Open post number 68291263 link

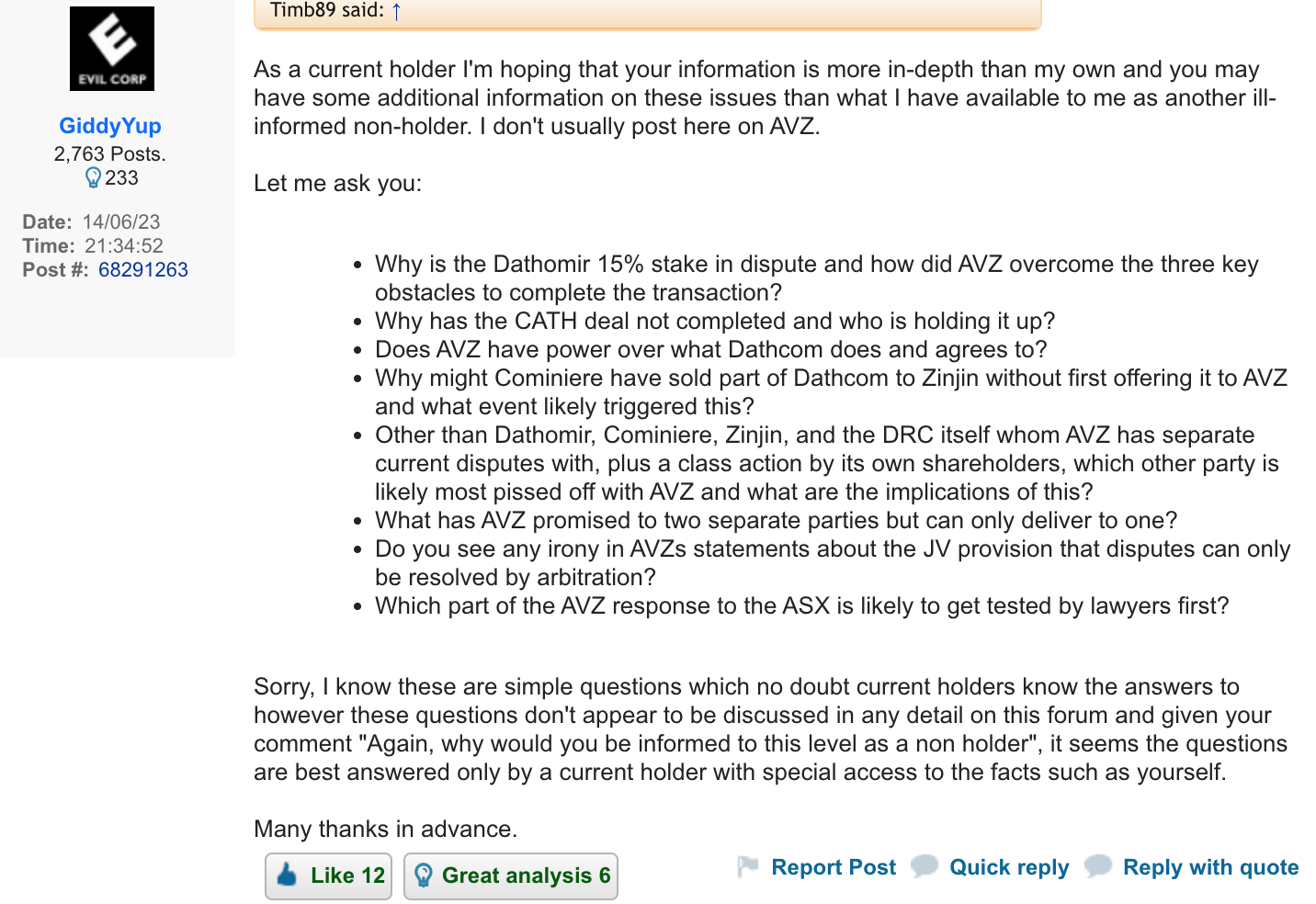click(143, 269)
